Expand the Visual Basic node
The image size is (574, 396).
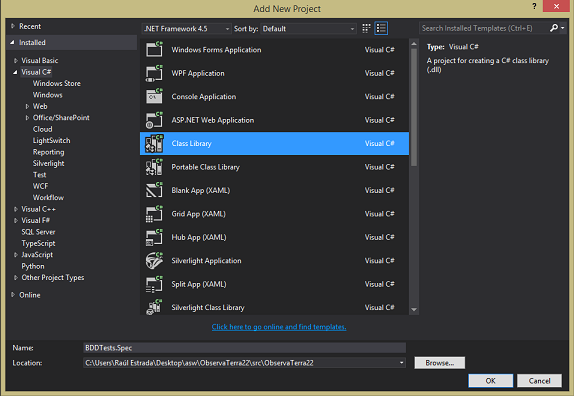tap(16, 60)
